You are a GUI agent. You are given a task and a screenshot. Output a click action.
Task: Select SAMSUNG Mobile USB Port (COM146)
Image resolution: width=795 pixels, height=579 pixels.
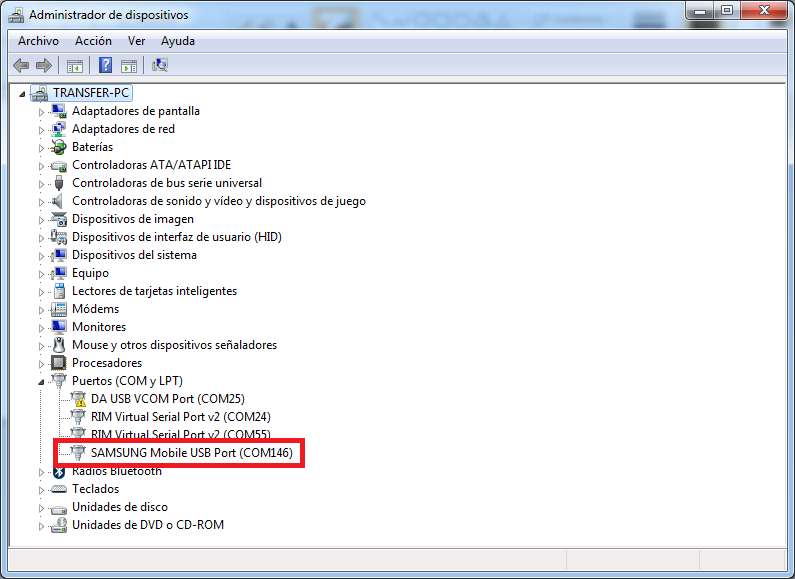[x=194, y=453]
